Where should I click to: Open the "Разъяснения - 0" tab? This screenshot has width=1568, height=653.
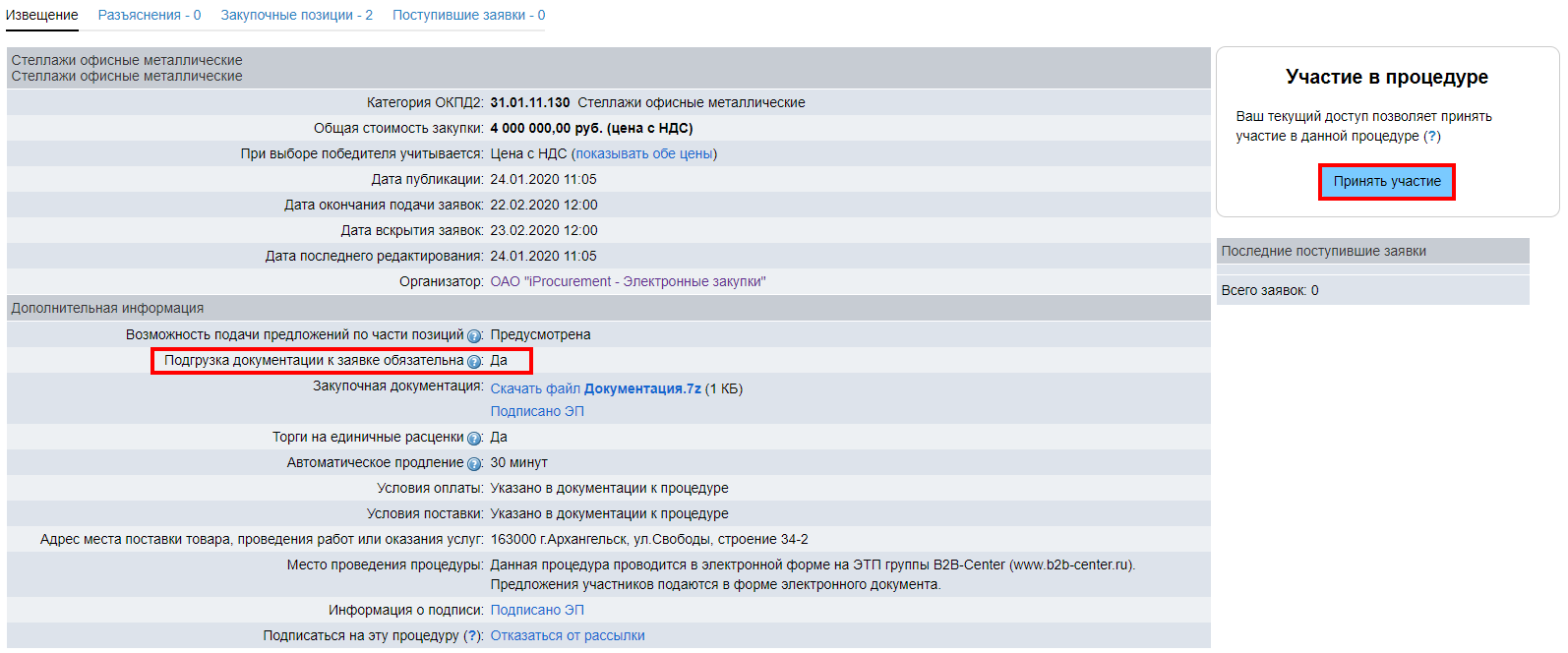tap(150, 16)
